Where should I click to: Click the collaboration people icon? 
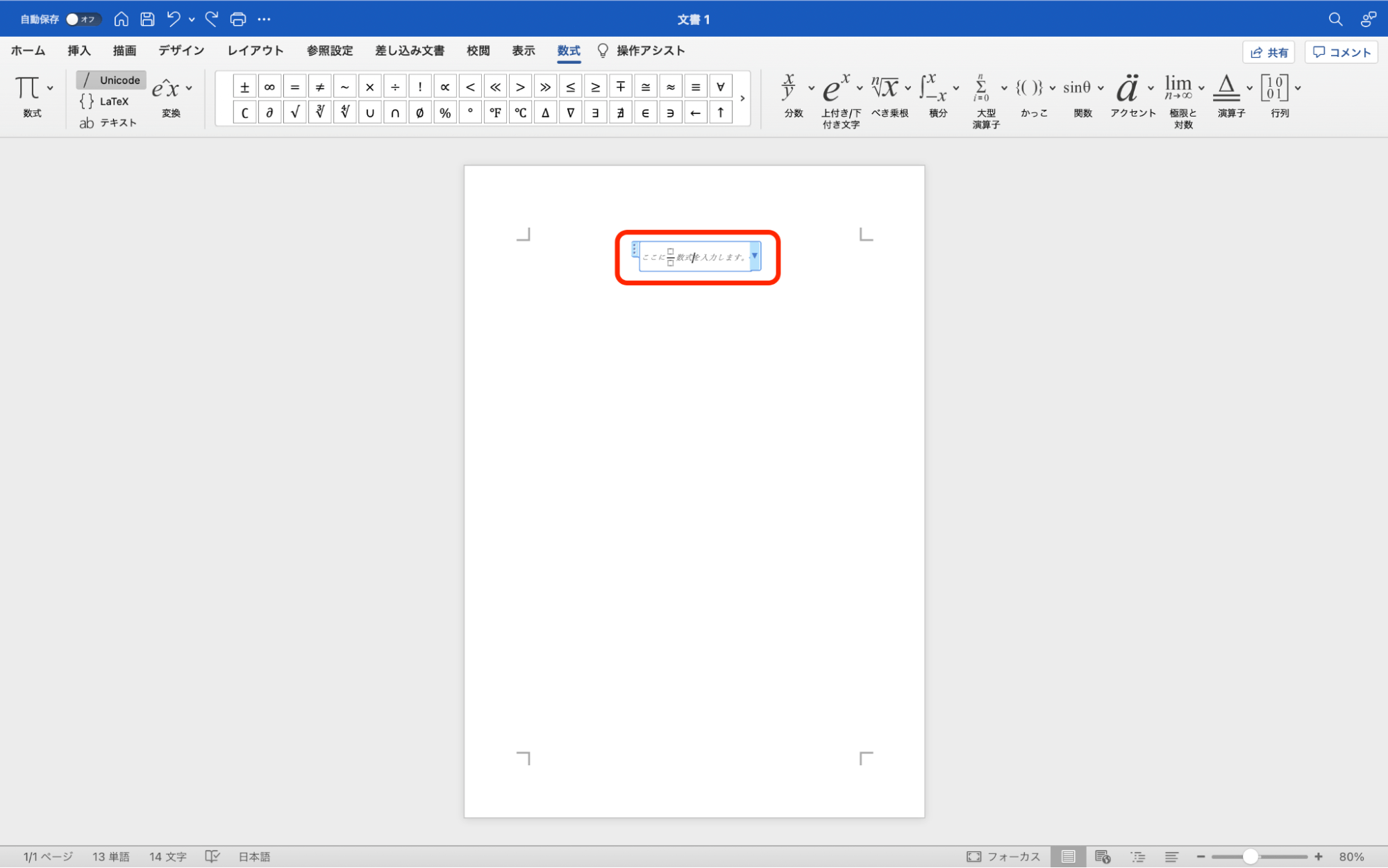click(x=1368, y=19)
